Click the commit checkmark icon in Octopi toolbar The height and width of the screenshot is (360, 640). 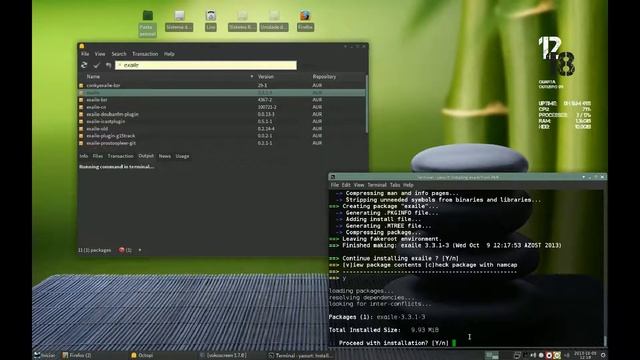click(96, 65)
